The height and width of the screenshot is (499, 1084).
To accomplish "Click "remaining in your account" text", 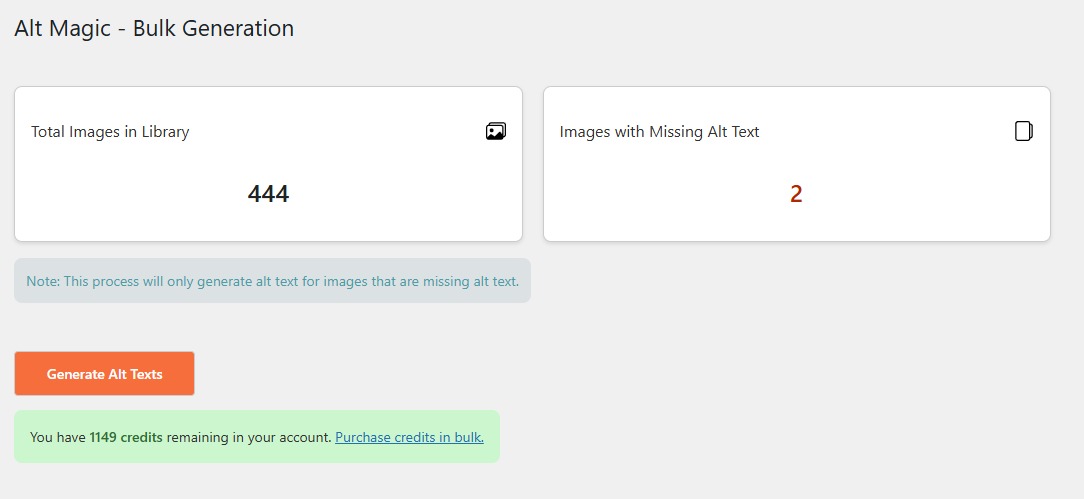I will 249,437.
